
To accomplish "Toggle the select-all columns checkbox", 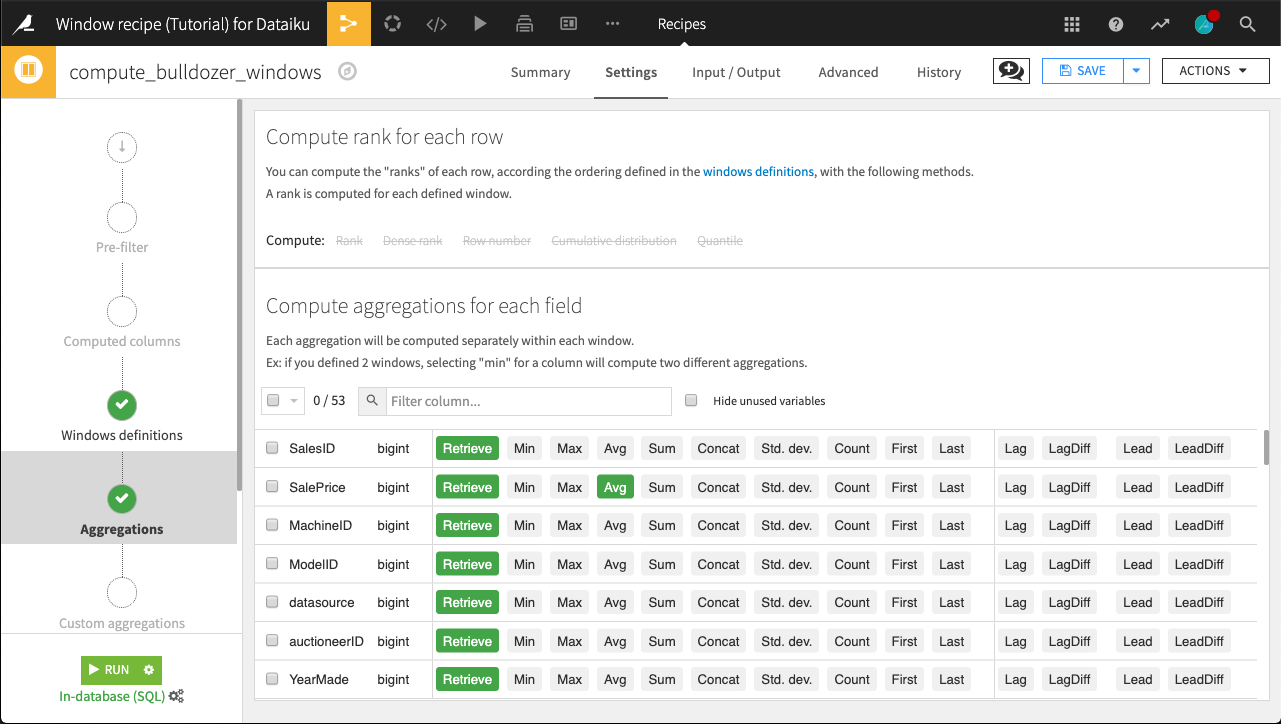I will point(273,400).
